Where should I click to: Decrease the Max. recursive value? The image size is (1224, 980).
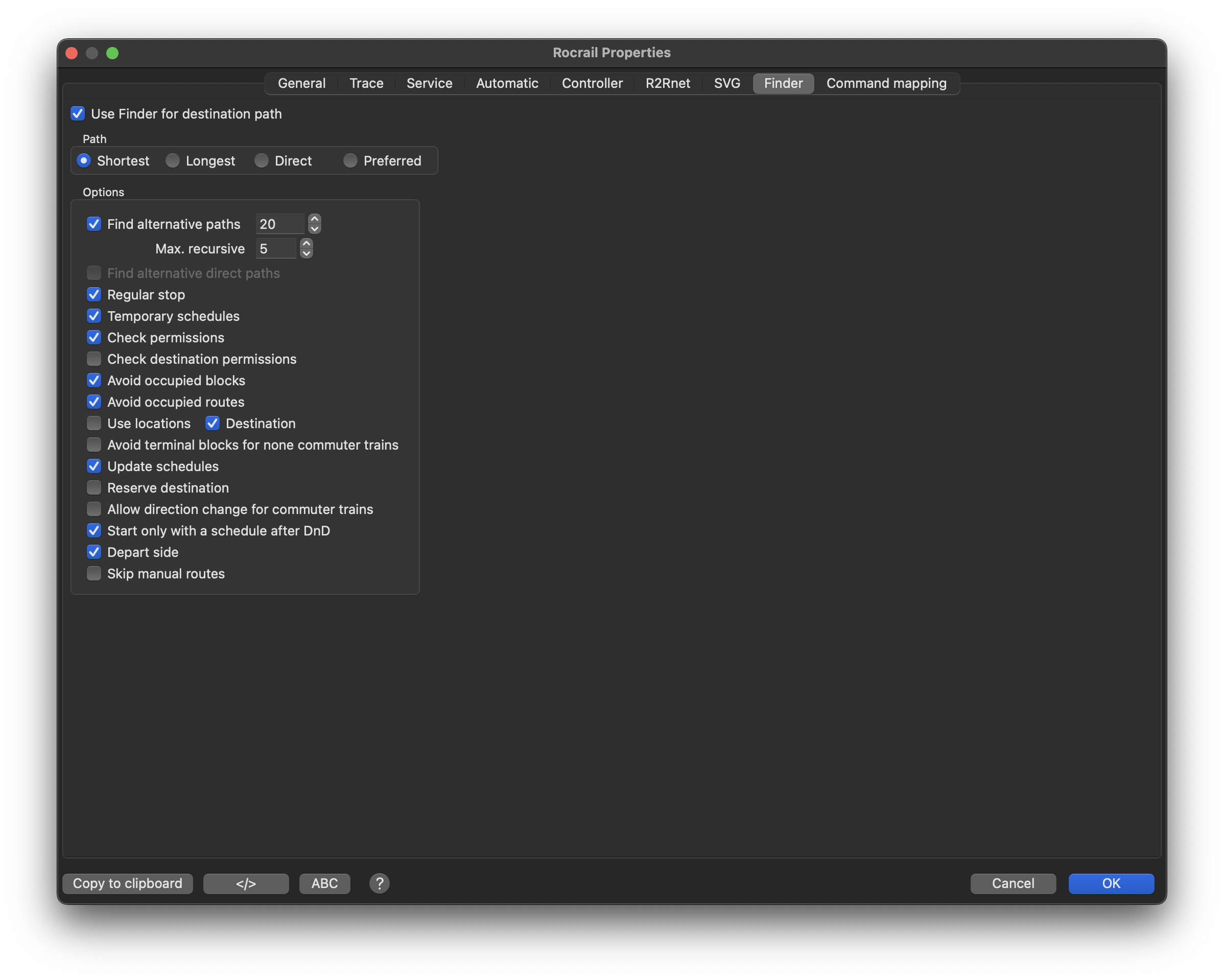point(307,254)
